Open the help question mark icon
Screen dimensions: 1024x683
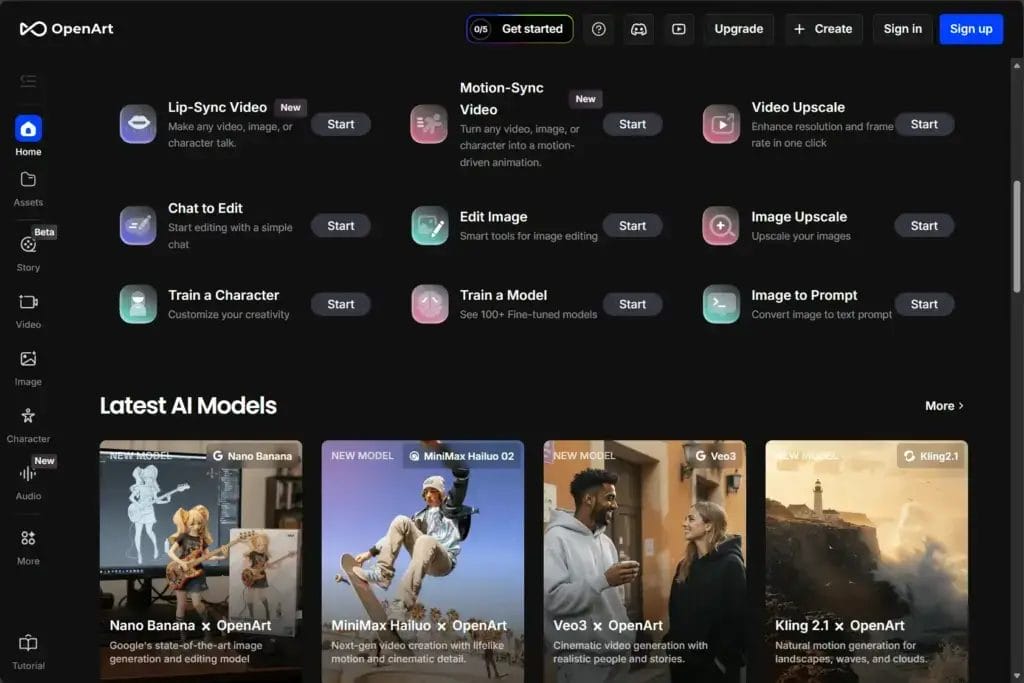point(598,29)
